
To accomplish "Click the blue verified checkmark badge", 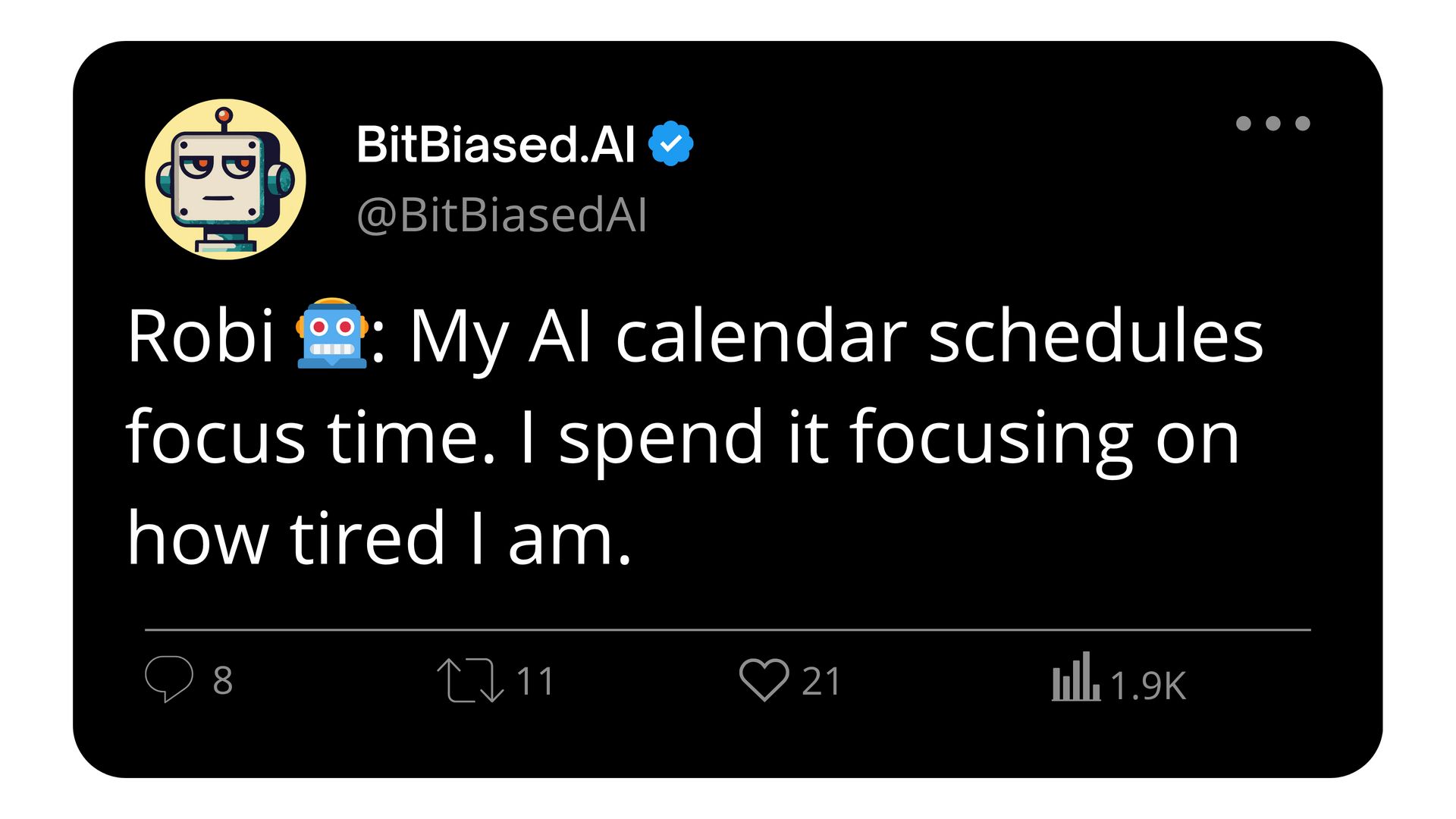I will click(670, 143).
